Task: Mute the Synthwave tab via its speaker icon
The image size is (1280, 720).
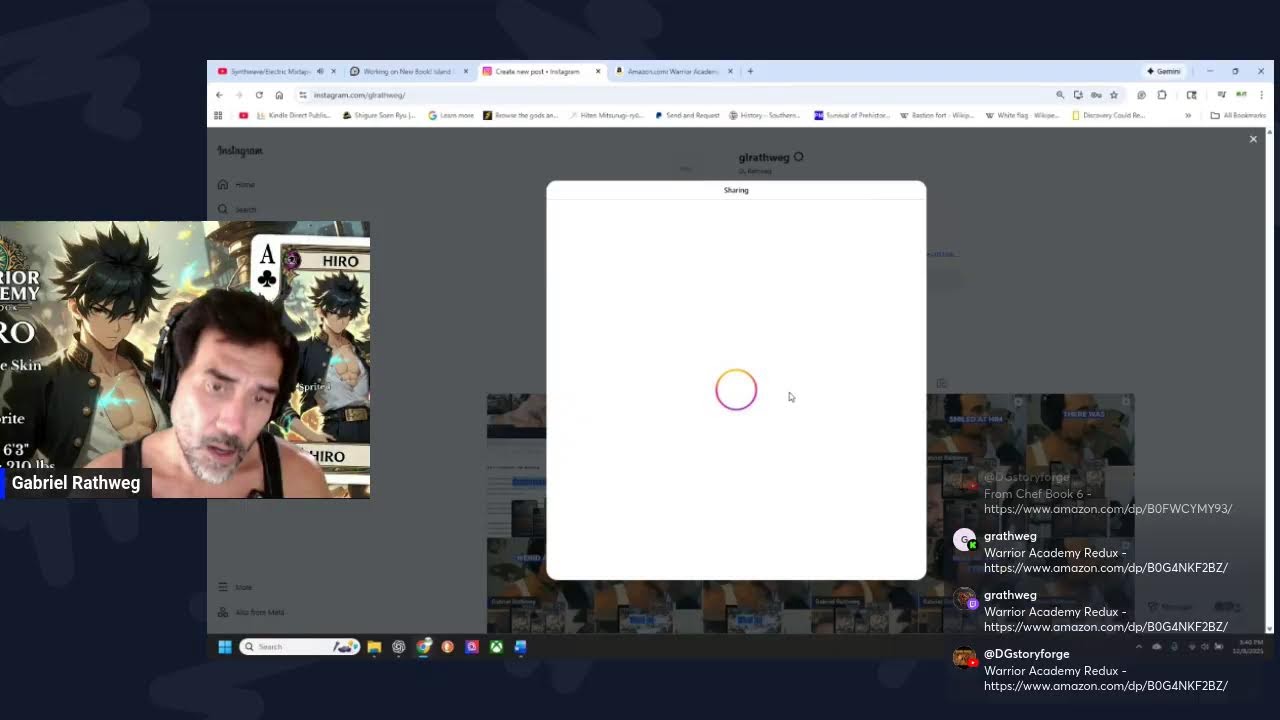Action: (320, 71)
